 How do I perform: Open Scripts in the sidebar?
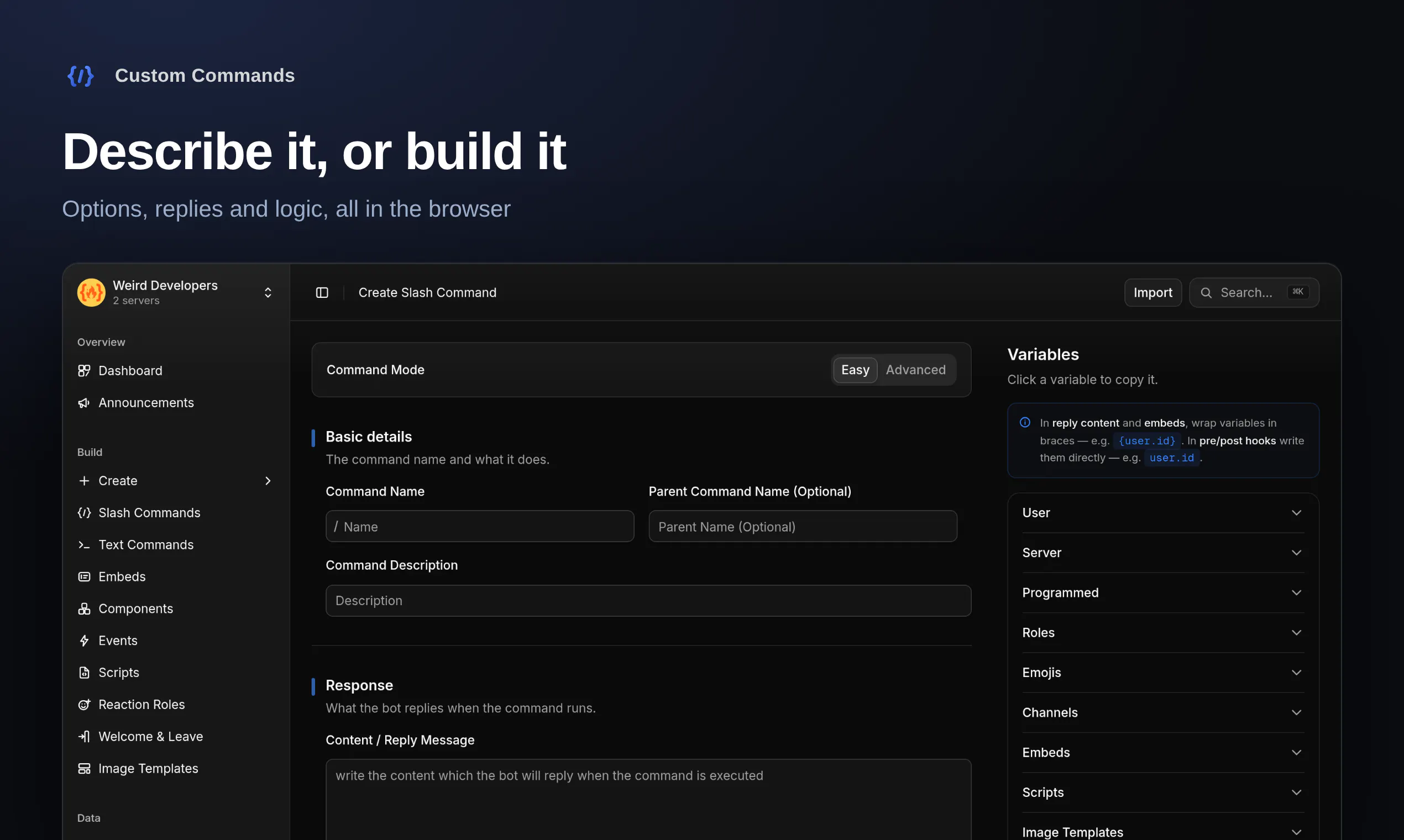click(x=176, y=673)
